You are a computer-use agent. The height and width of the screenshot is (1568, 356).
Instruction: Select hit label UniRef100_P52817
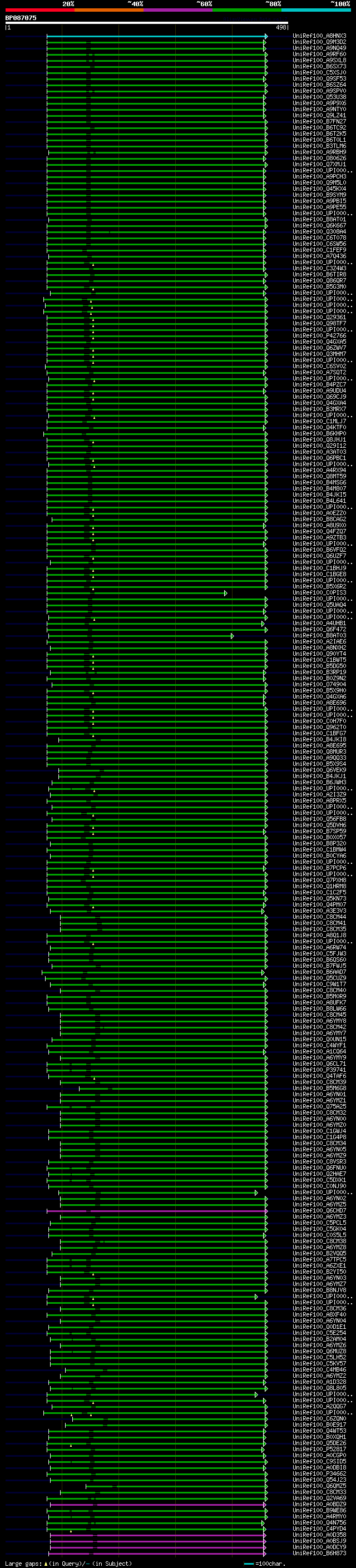coord(319,1450)
